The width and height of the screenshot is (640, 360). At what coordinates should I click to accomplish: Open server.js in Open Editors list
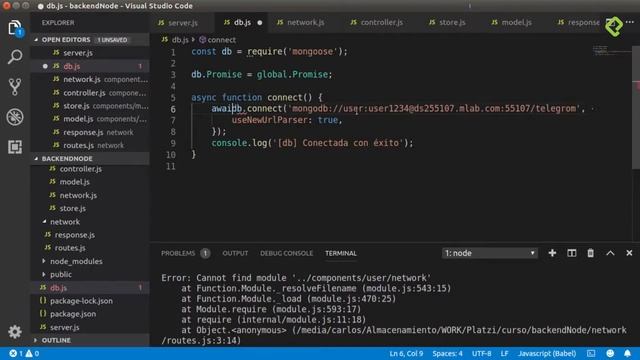[x=90, y=53]
